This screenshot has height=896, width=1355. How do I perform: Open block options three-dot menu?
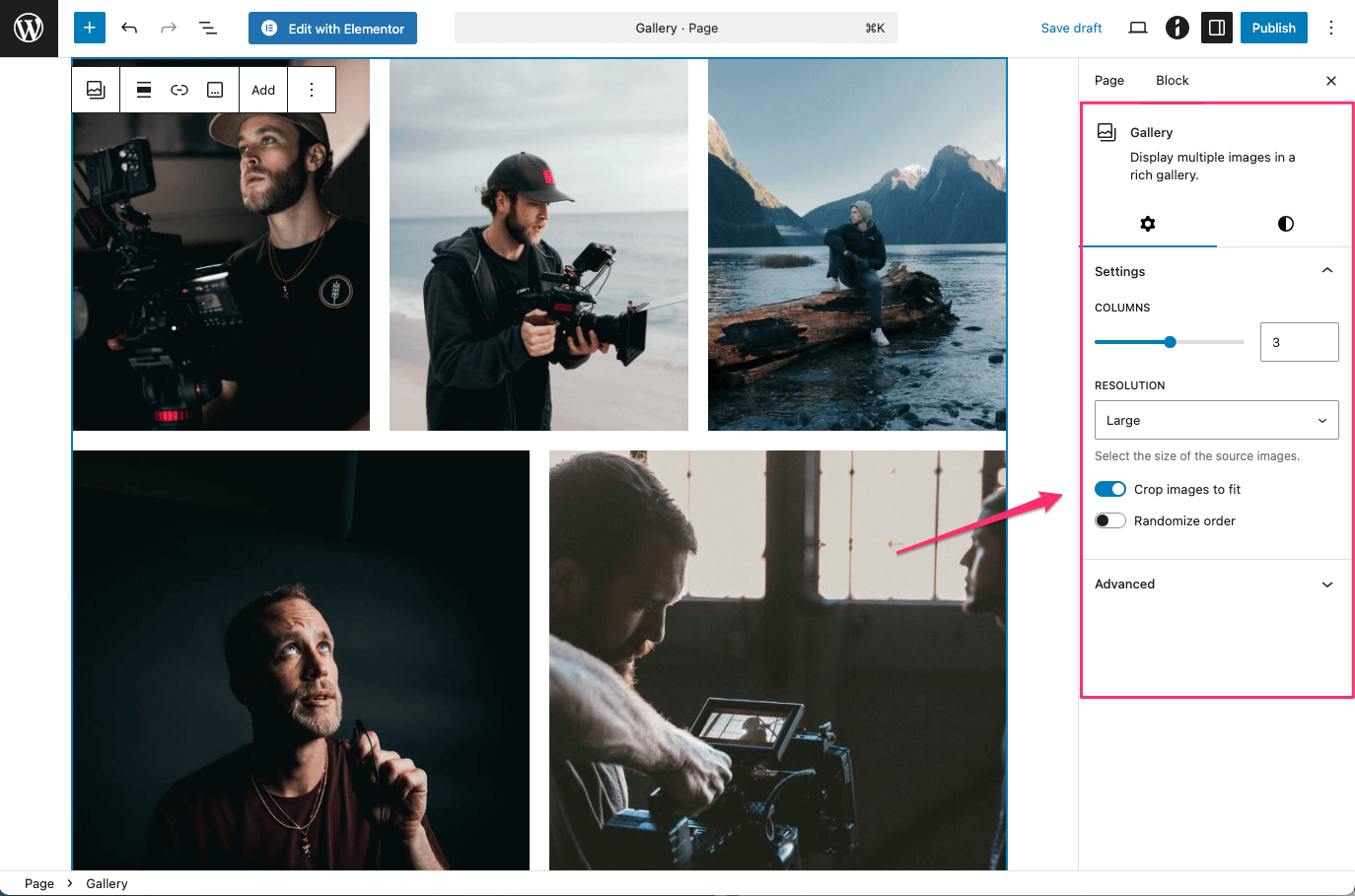tap(312, 90)
